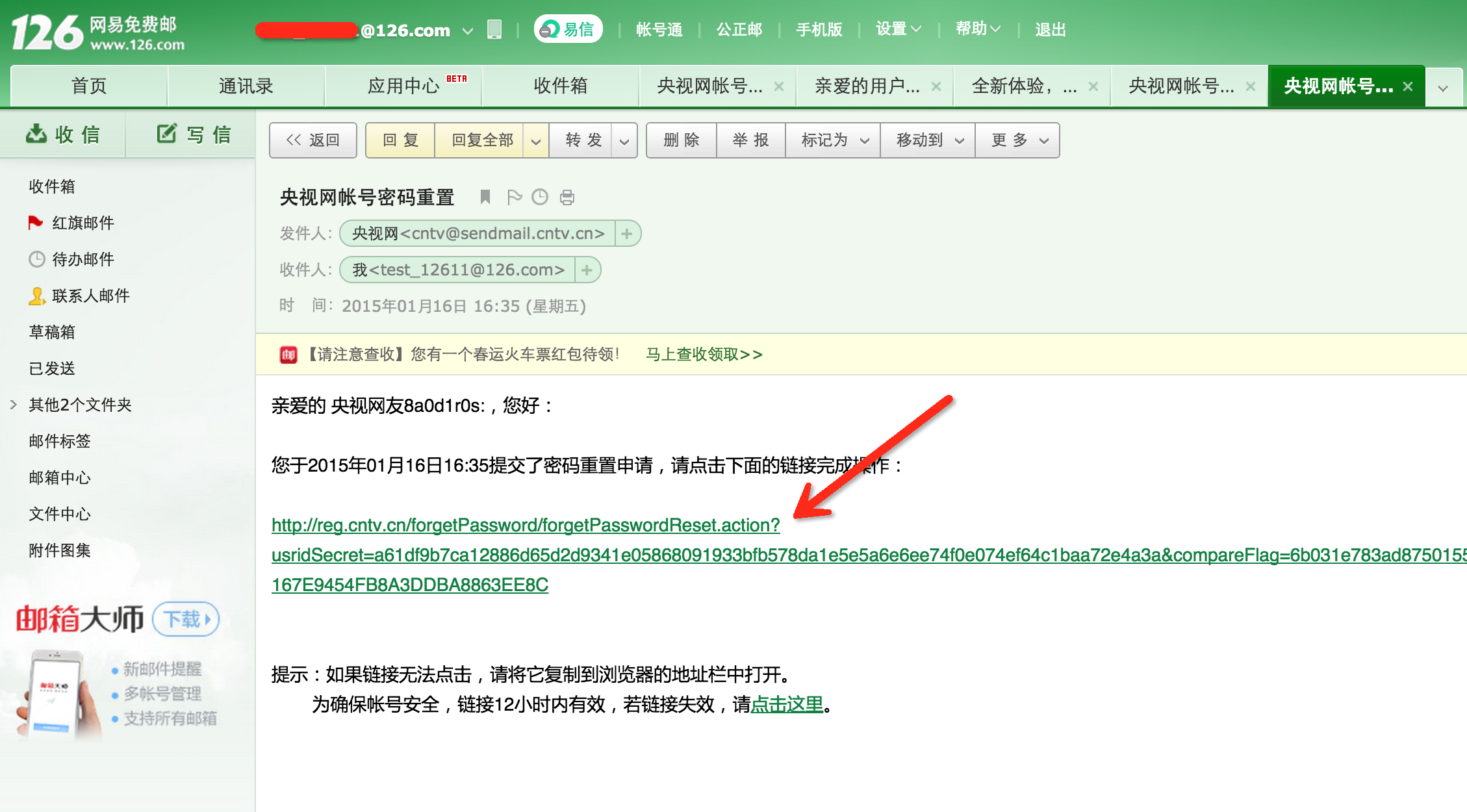
Task: Open the 应用中心 app center tab
Action: [403, 86]
